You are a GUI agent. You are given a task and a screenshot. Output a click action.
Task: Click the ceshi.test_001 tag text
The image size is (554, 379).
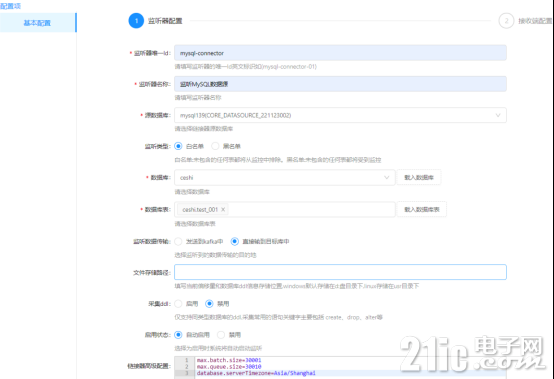point(200,209)
